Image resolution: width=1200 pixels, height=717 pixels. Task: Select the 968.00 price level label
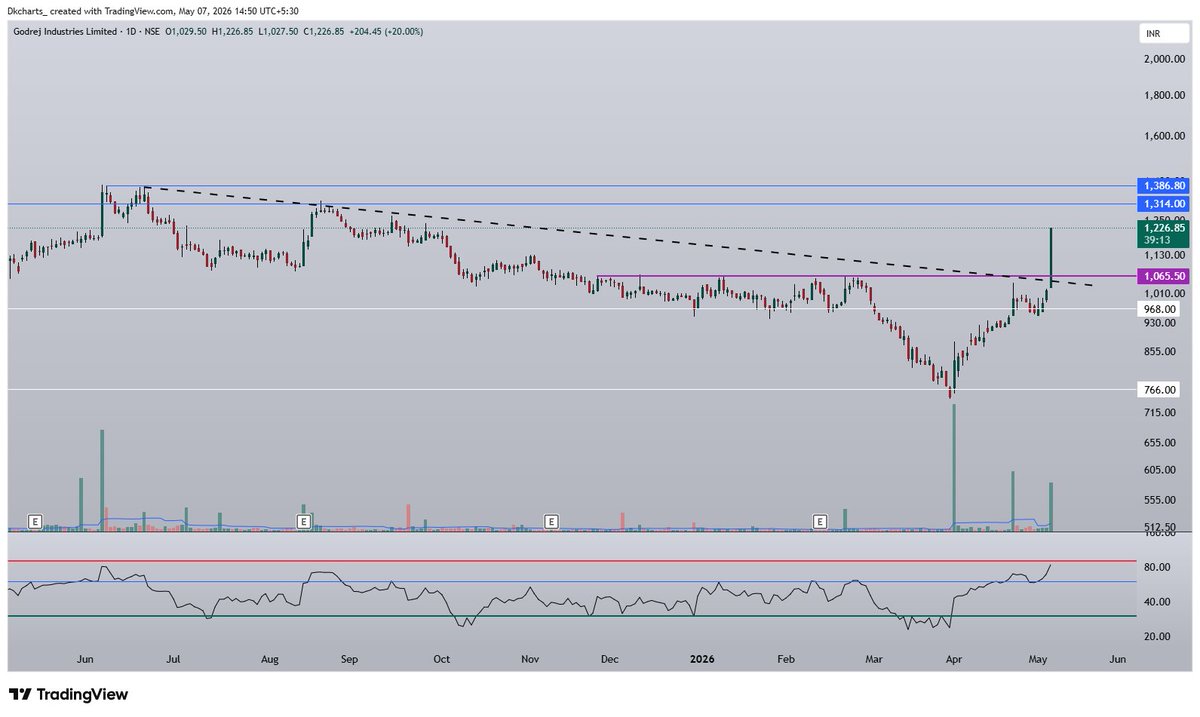tap(1160, 310)
